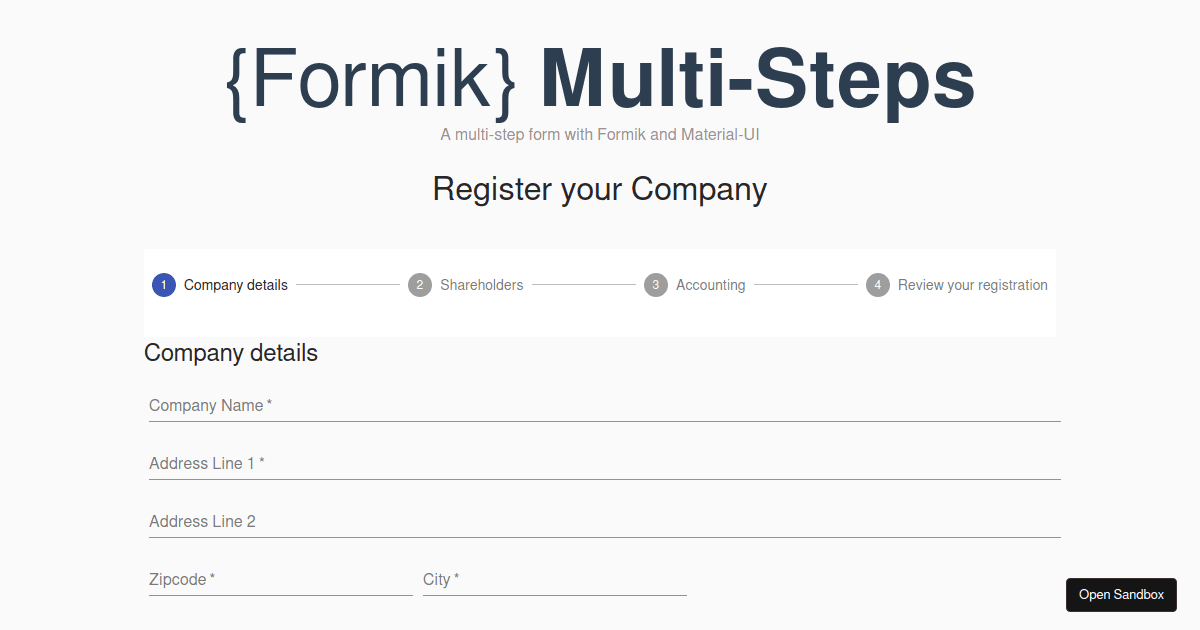The image size is (1200, 630).
Task: Click the Formik and Material-UI subtitle
Action: [600, 134]
